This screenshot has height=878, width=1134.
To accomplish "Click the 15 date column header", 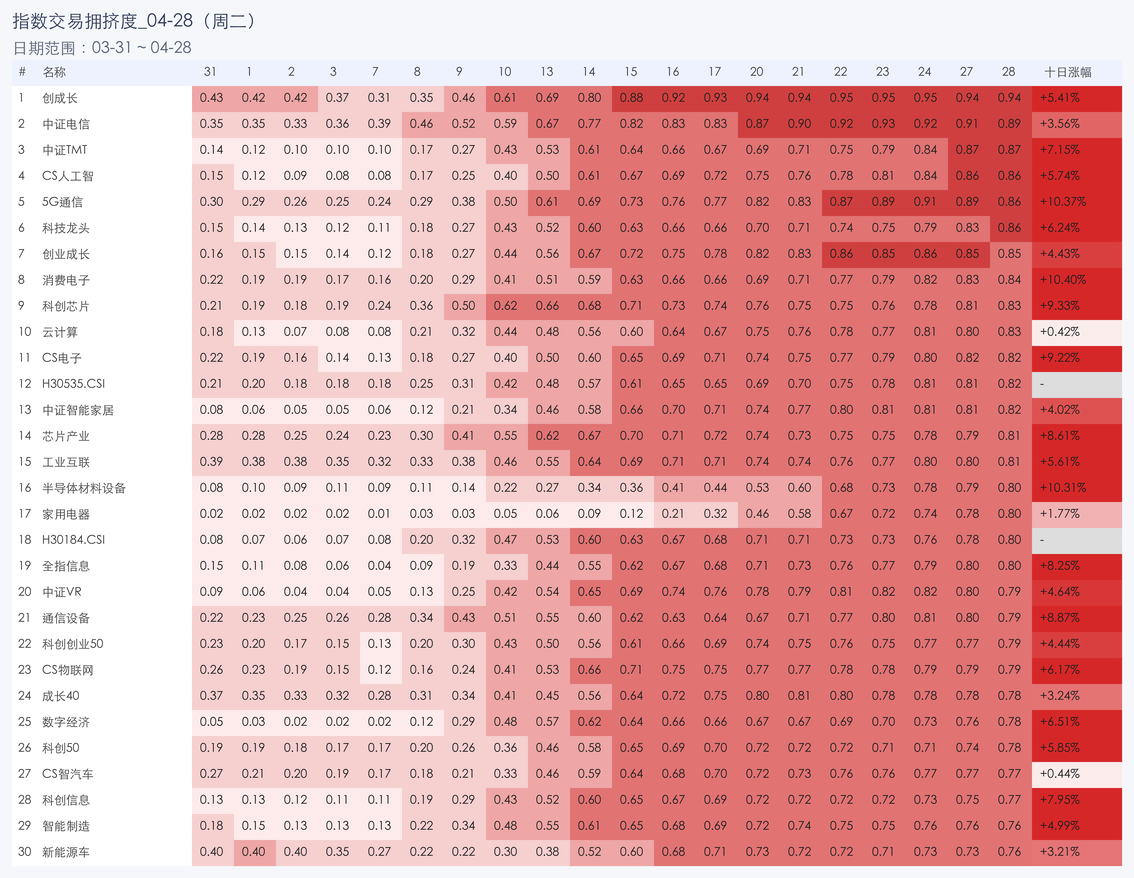I will click(x=630, y=72).
